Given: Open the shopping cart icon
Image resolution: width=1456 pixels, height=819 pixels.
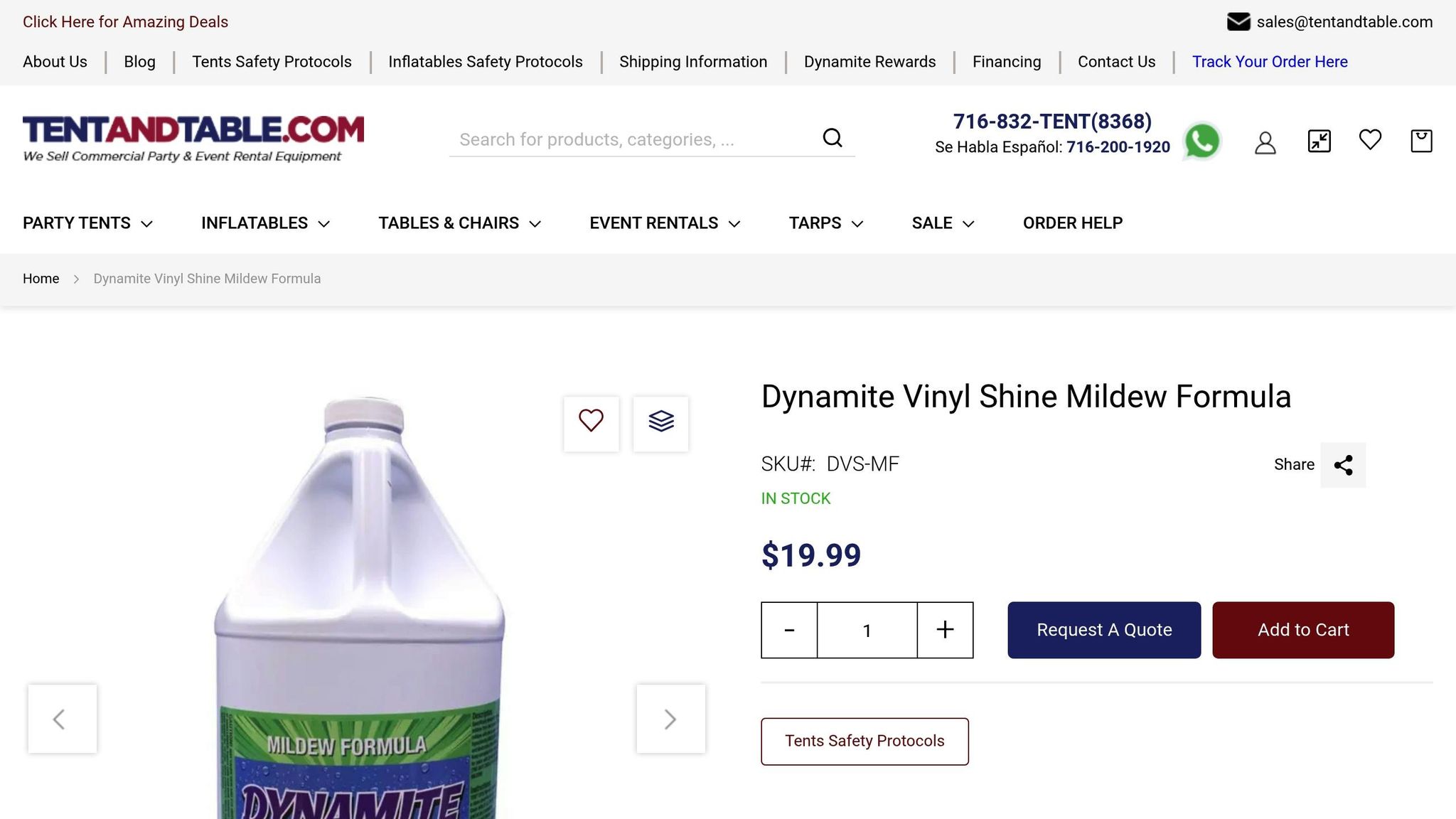Looking at the screenshot, I should [x=1421, y=141].
